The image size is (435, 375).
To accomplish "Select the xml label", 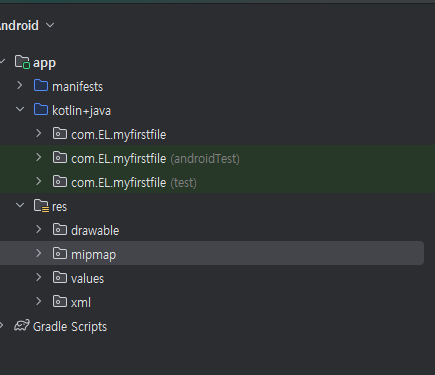I will pyautogui.click(x=81, y=303).
